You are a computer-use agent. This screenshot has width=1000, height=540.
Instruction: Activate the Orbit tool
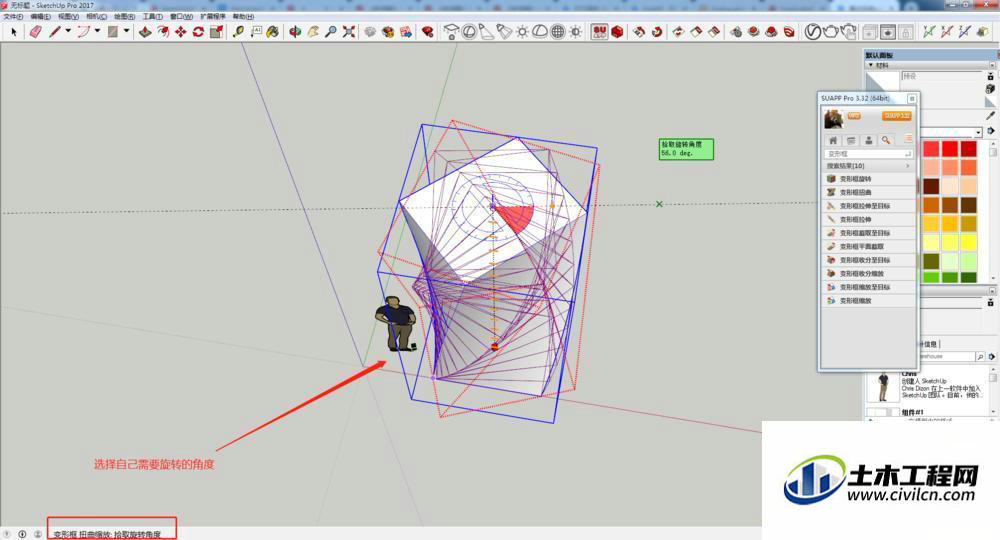[x=295, y=32]
